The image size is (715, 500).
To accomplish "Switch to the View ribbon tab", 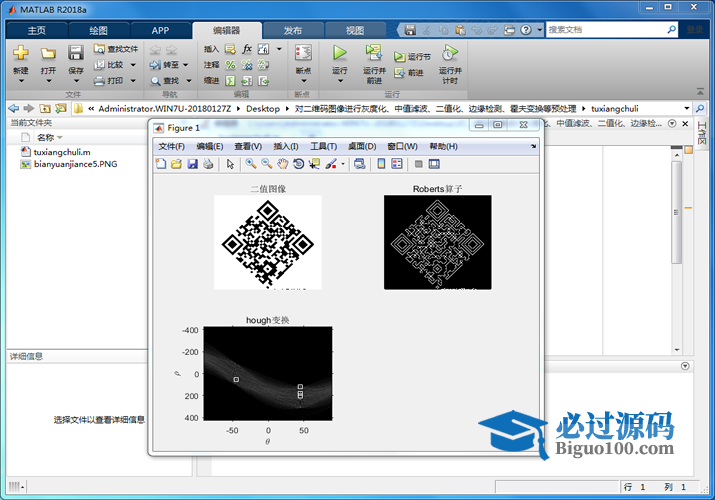I will [x=355, y=31].
